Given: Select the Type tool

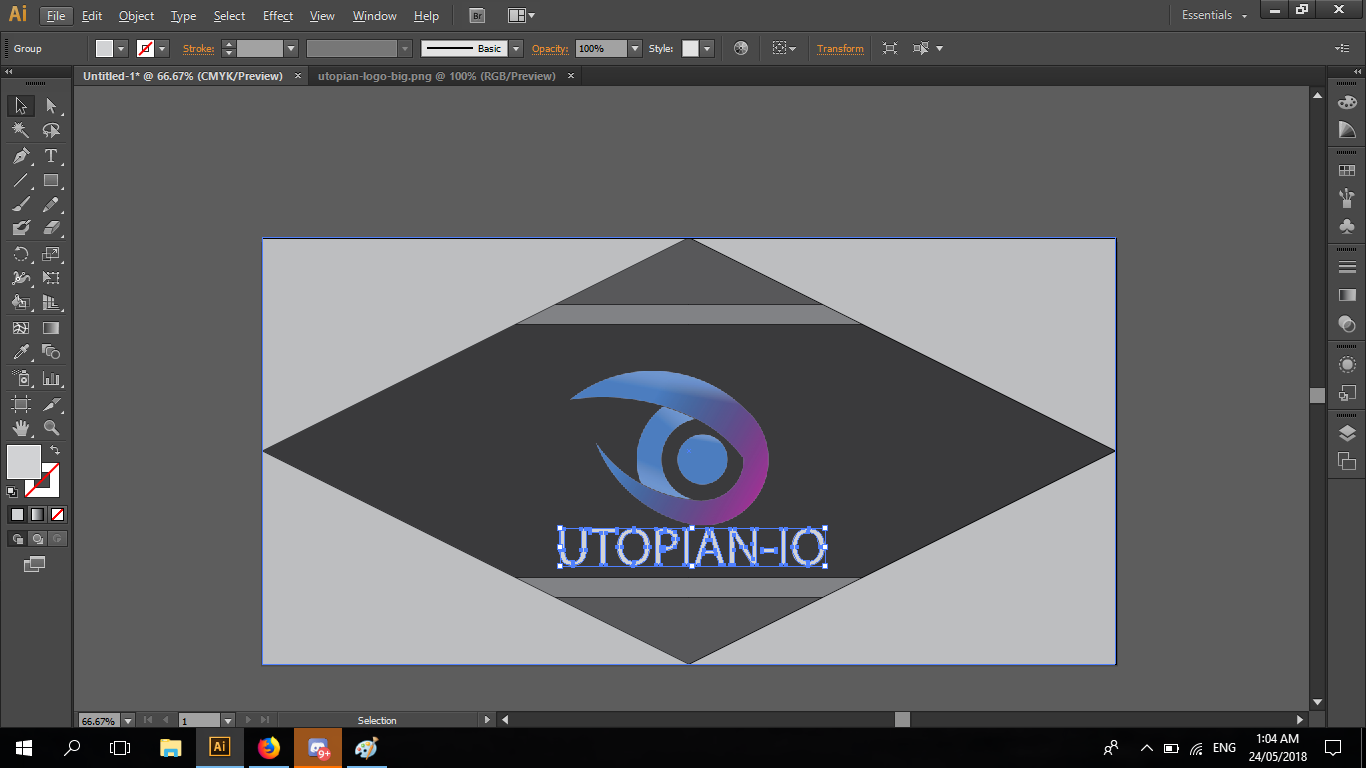Looking at the screenshot, I should pos(51,156).
